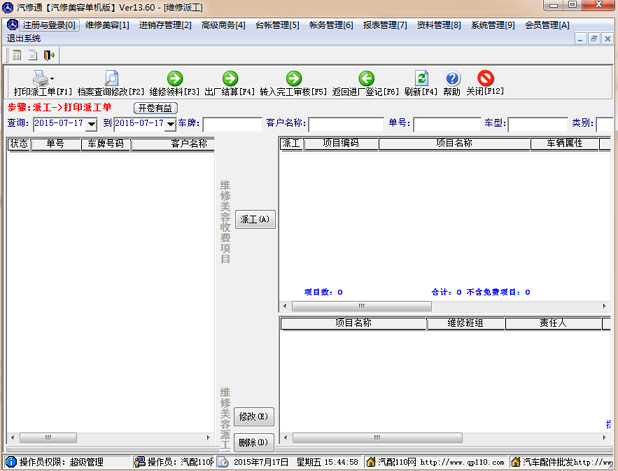Open the 维修美容[1] menu
Image resolution: width=618 pixels, height=471 pixels.
coord(107,25)
